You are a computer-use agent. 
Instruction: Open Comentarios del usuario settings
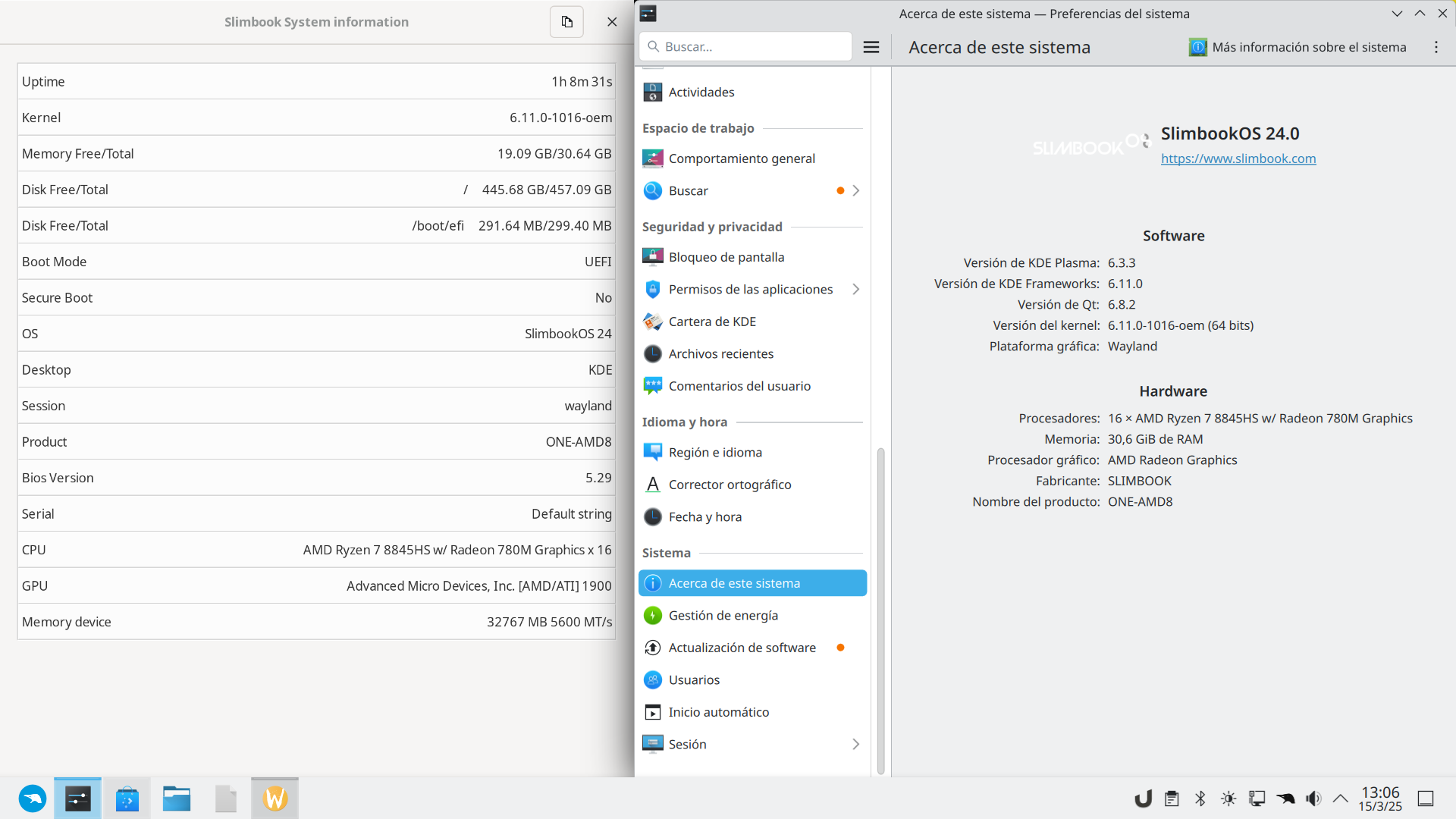click(752, 386)
